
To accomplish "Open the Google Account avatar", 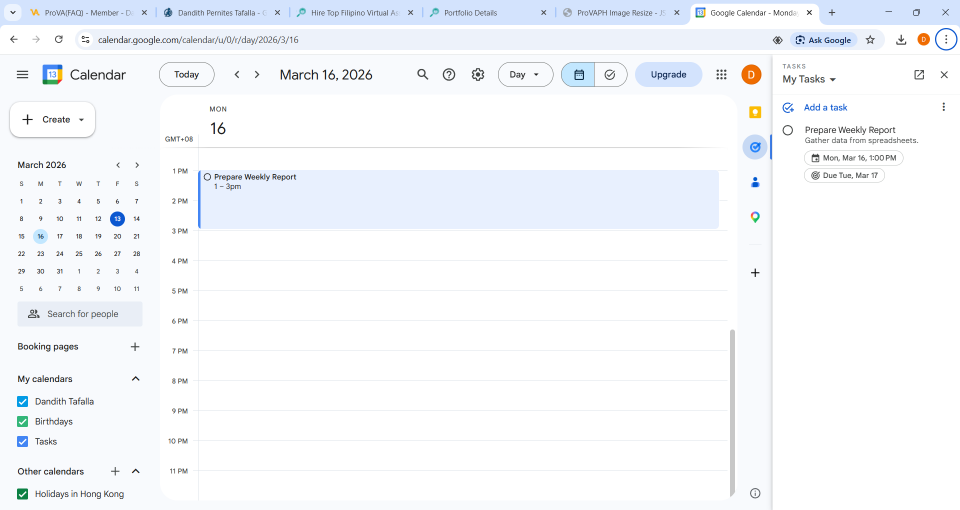I will click(751, 75).
